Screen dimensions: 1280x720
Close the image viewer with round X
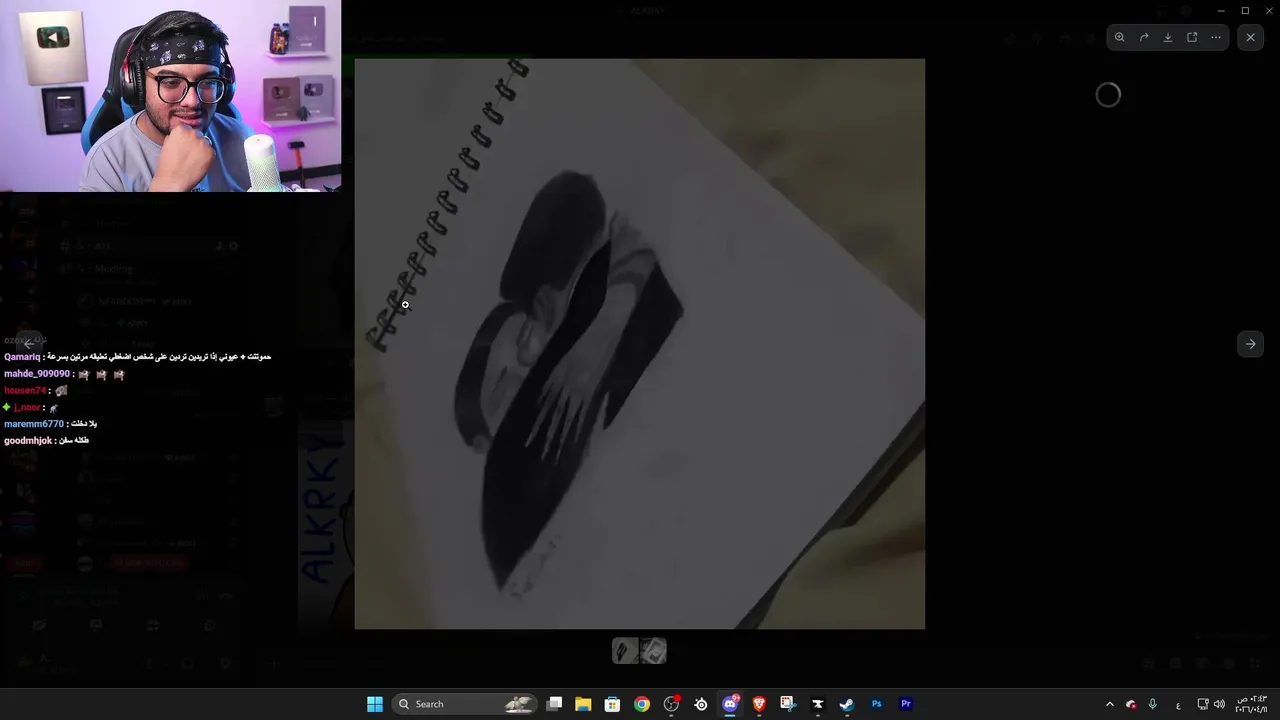click(1251, 37)
